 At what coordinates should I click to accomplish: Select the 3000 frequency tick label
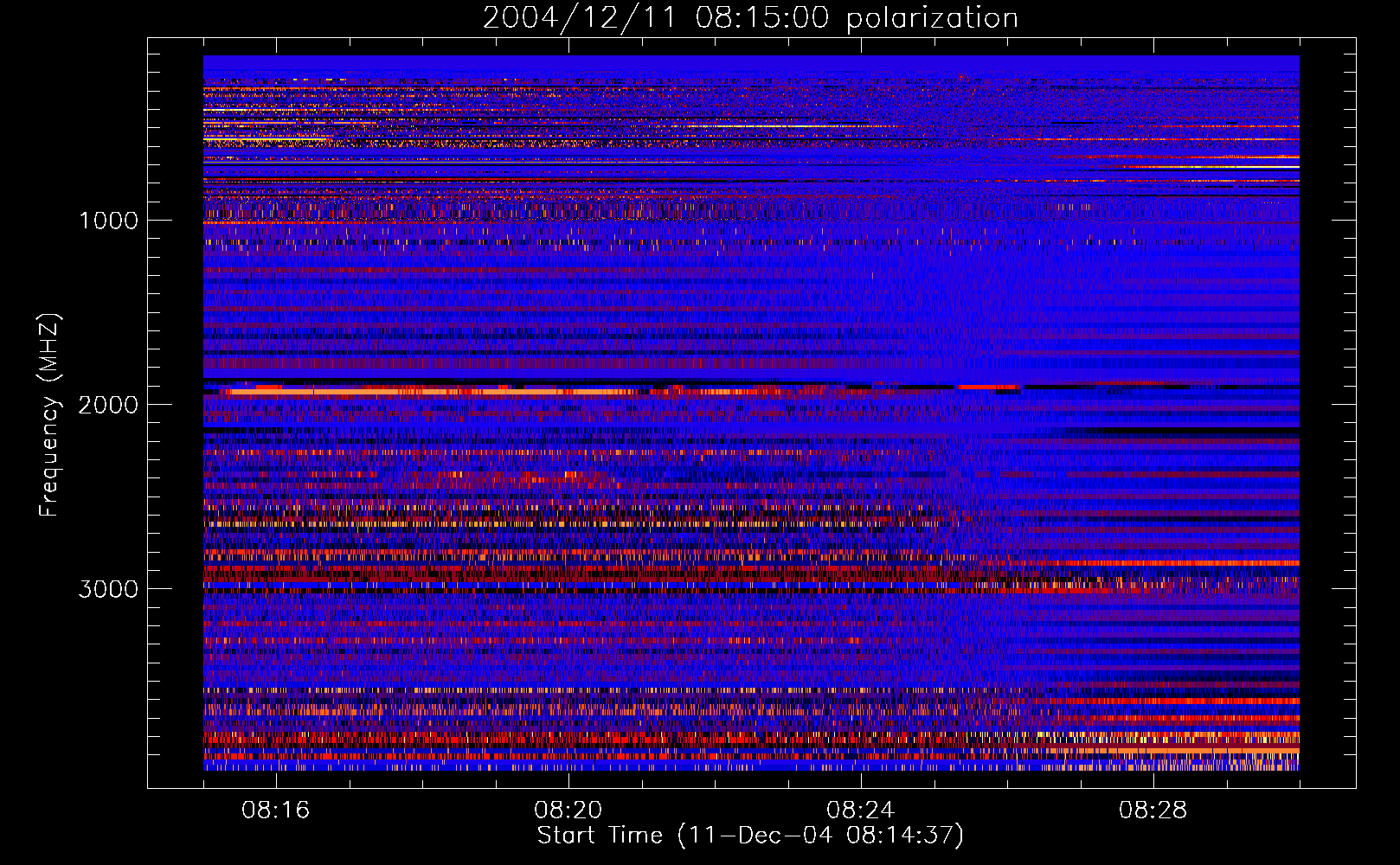(x=108, y=589)
